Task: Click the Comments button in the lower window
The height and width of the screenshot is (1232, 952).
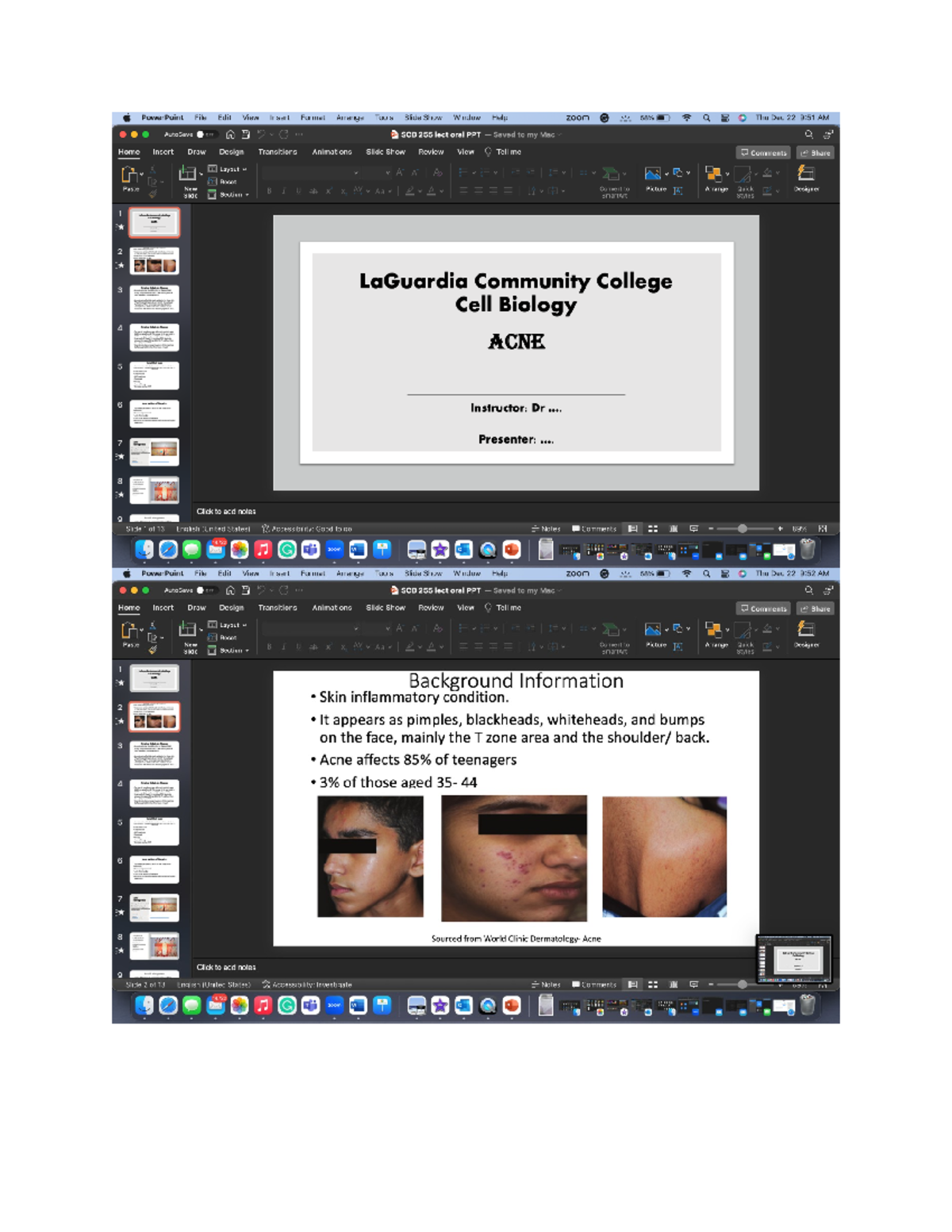Action: [763, 608]
